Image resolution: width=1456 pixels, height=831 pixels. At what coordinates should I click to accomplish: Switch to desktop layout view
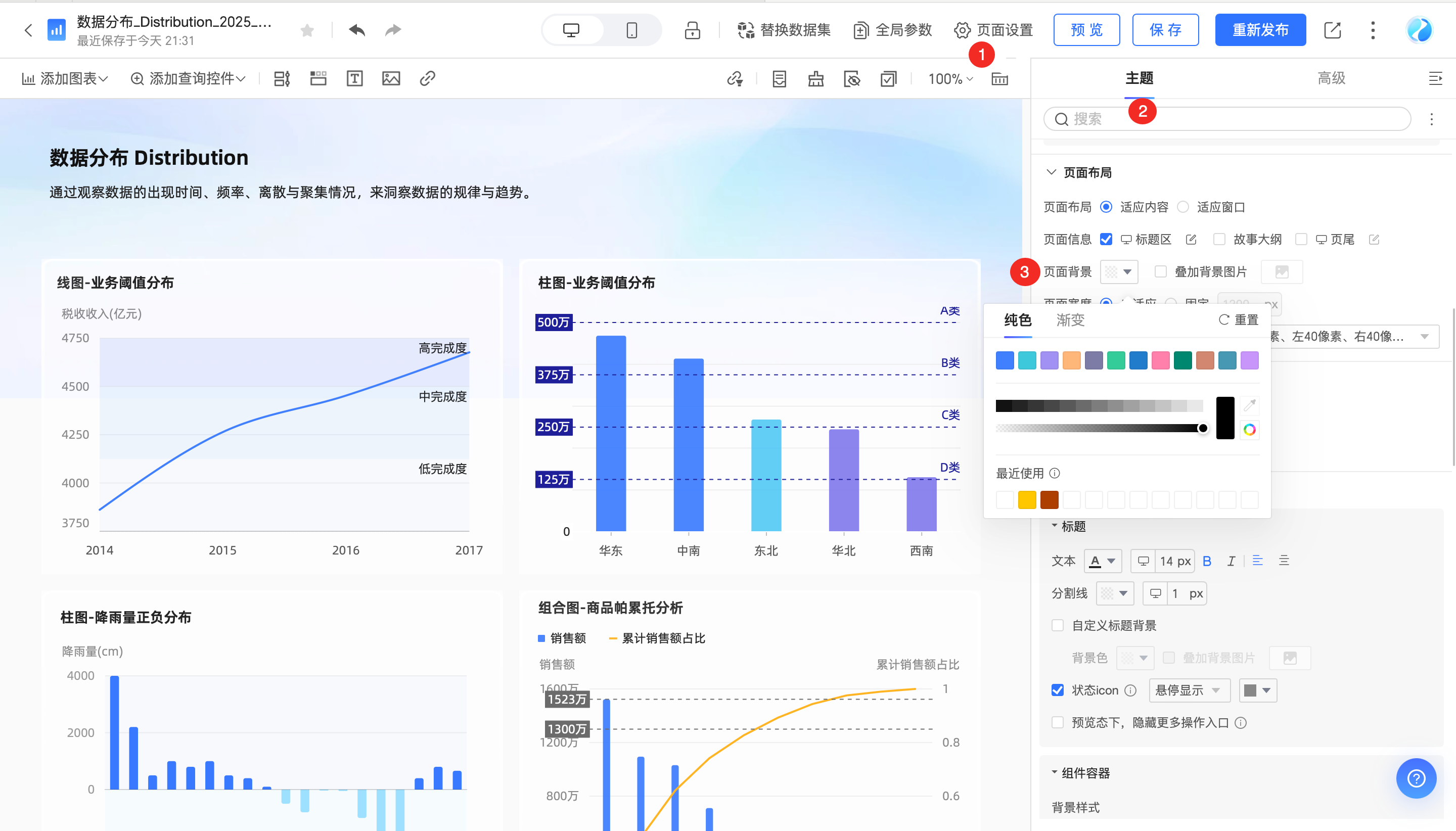[x=571, y=30]
